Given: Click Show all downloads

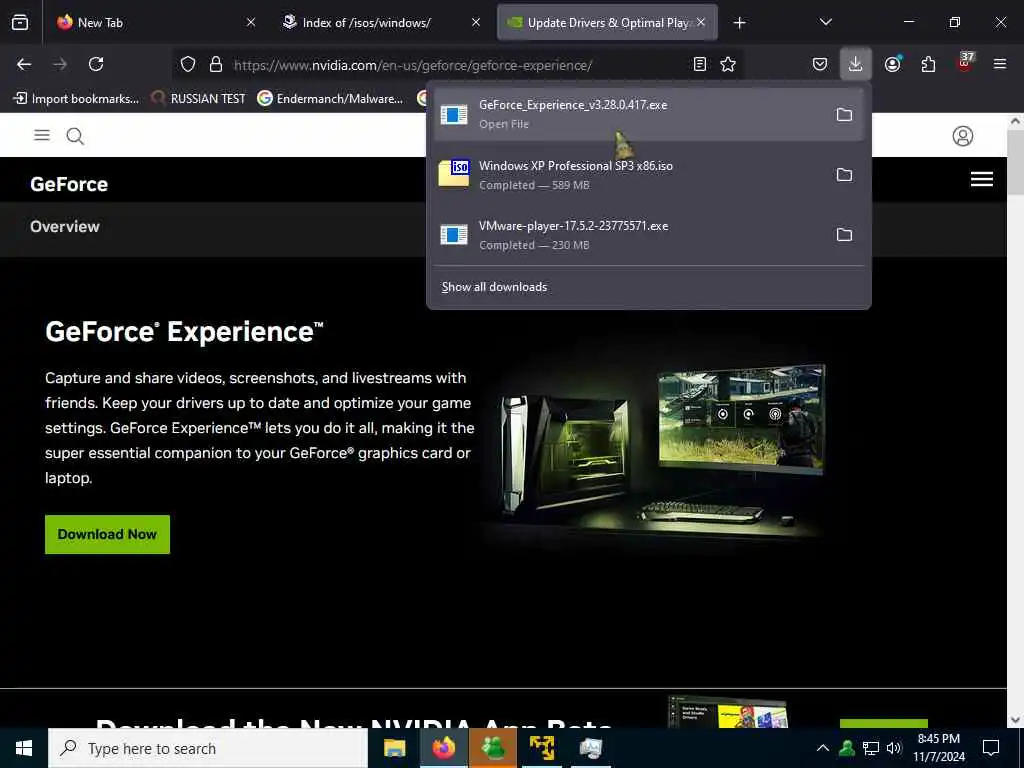Looking at the screenshot, I should (x=494, y=287).
